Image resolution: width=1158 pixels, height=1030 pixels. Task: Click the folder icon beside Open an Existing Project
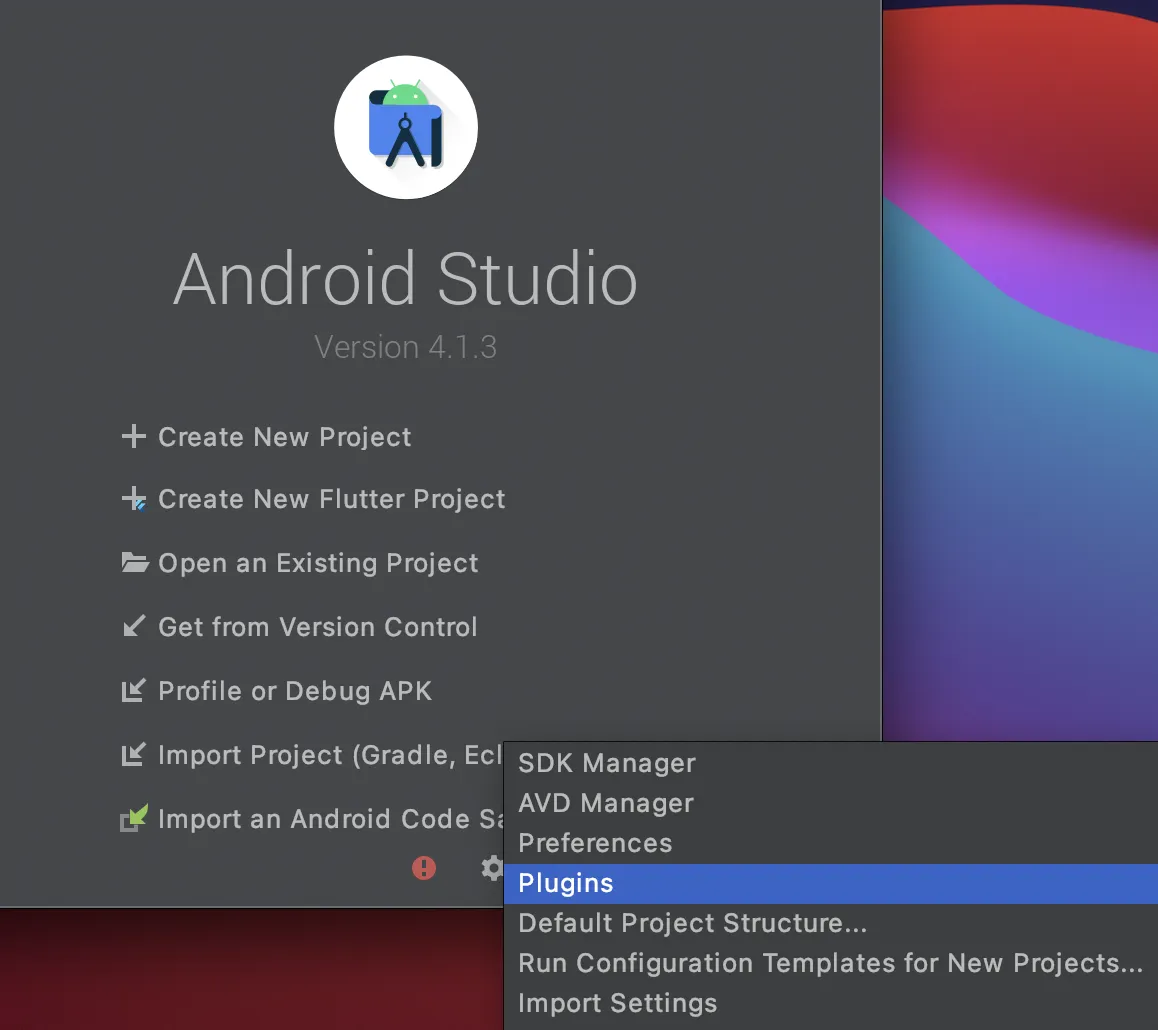coord(134,563)
